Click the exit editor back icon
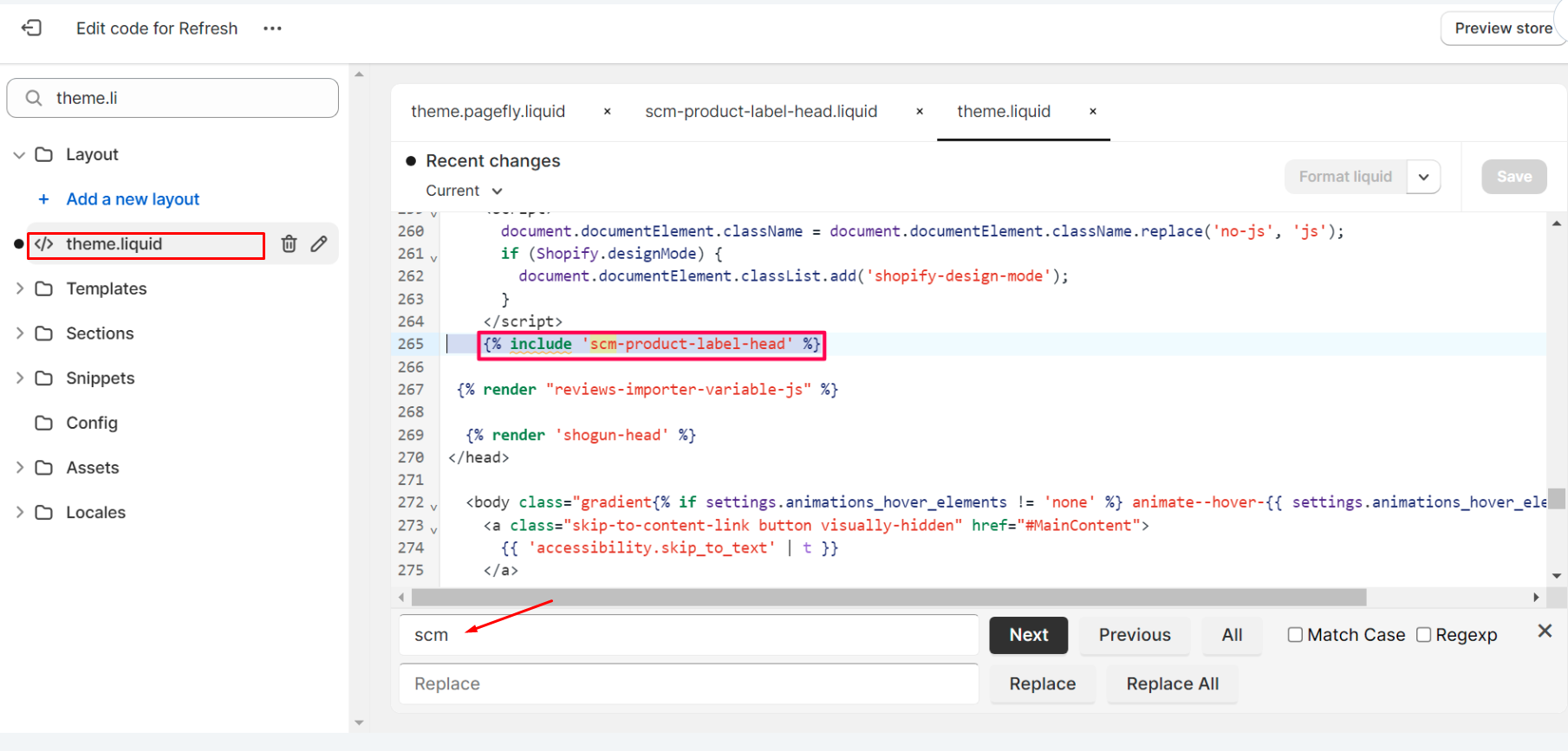 pos(31,29)
